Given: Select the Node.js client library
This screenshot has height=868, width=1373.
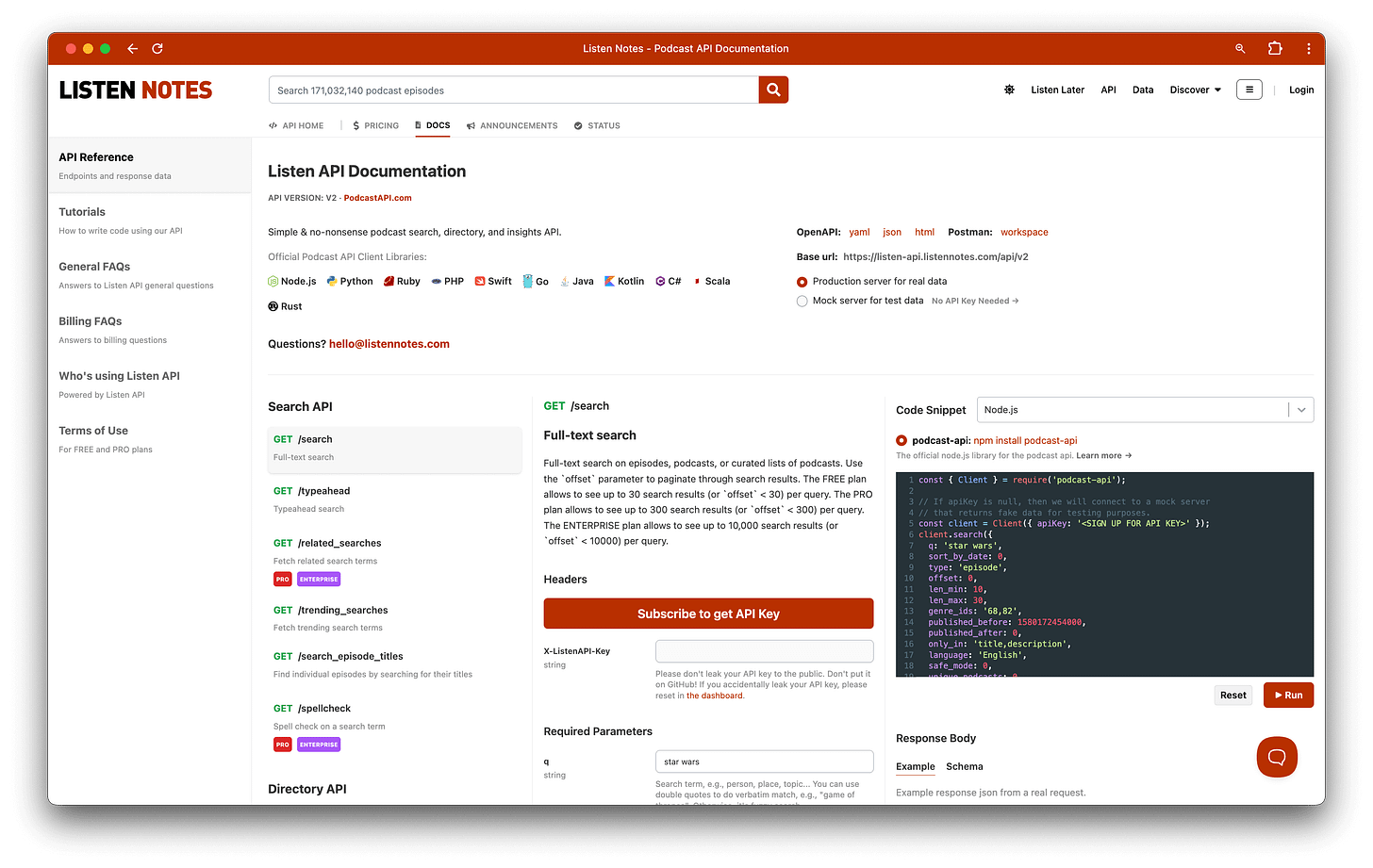Looking at the screenshot, I should pos(292,281).
